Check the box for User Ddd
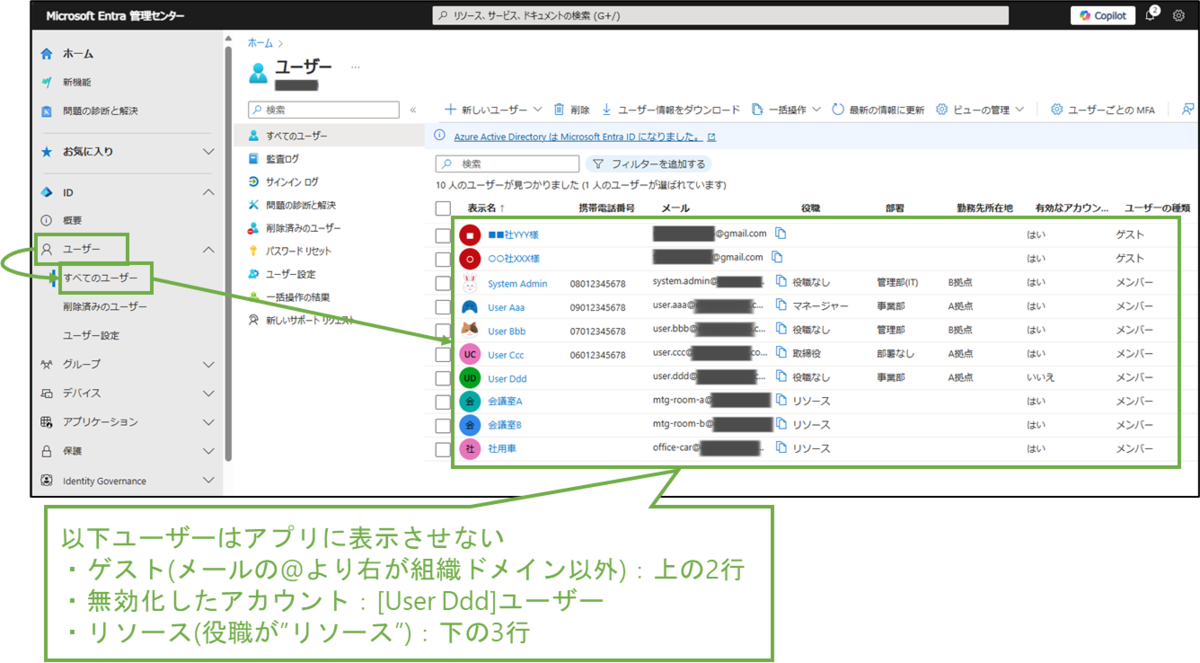 point(443,378)
